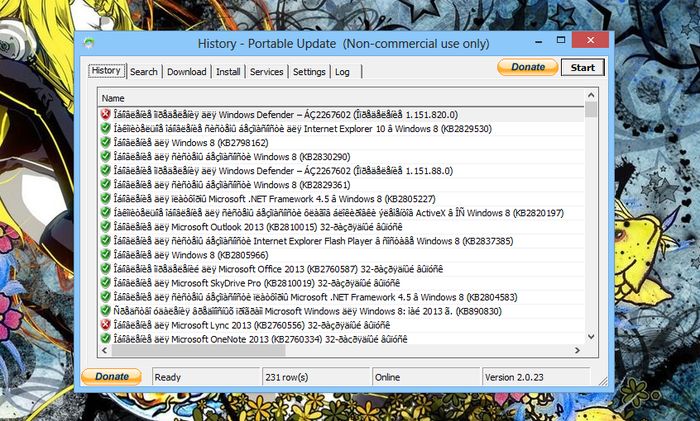This screenshot has width=700, height=421.
Task: Click the Ready status bar field
Action: tap(206, 377)
